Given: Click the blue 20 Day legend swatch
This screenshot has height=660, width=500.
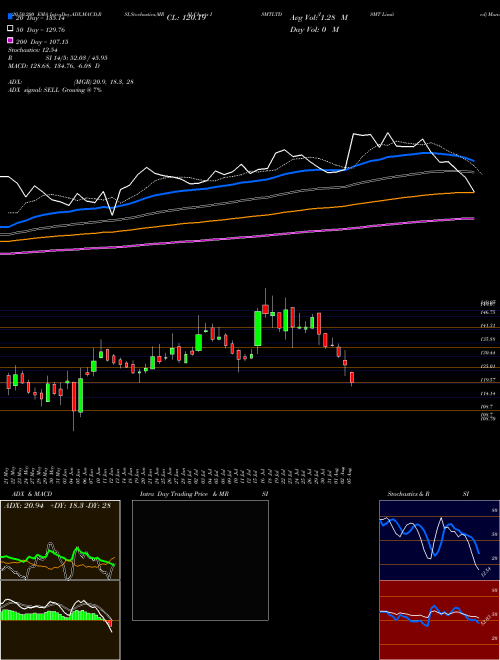Looking at the screenshot, I should pyautogui.click(x=10, y=18).
